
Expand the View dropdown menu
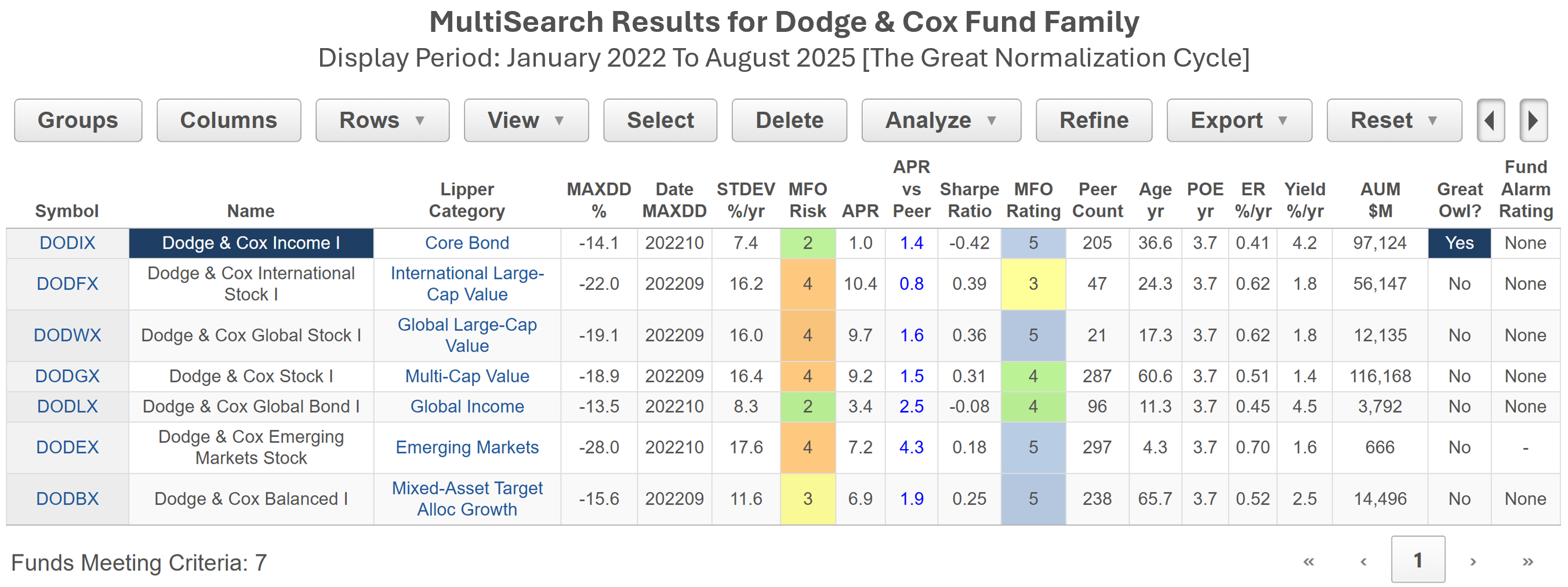526,121
